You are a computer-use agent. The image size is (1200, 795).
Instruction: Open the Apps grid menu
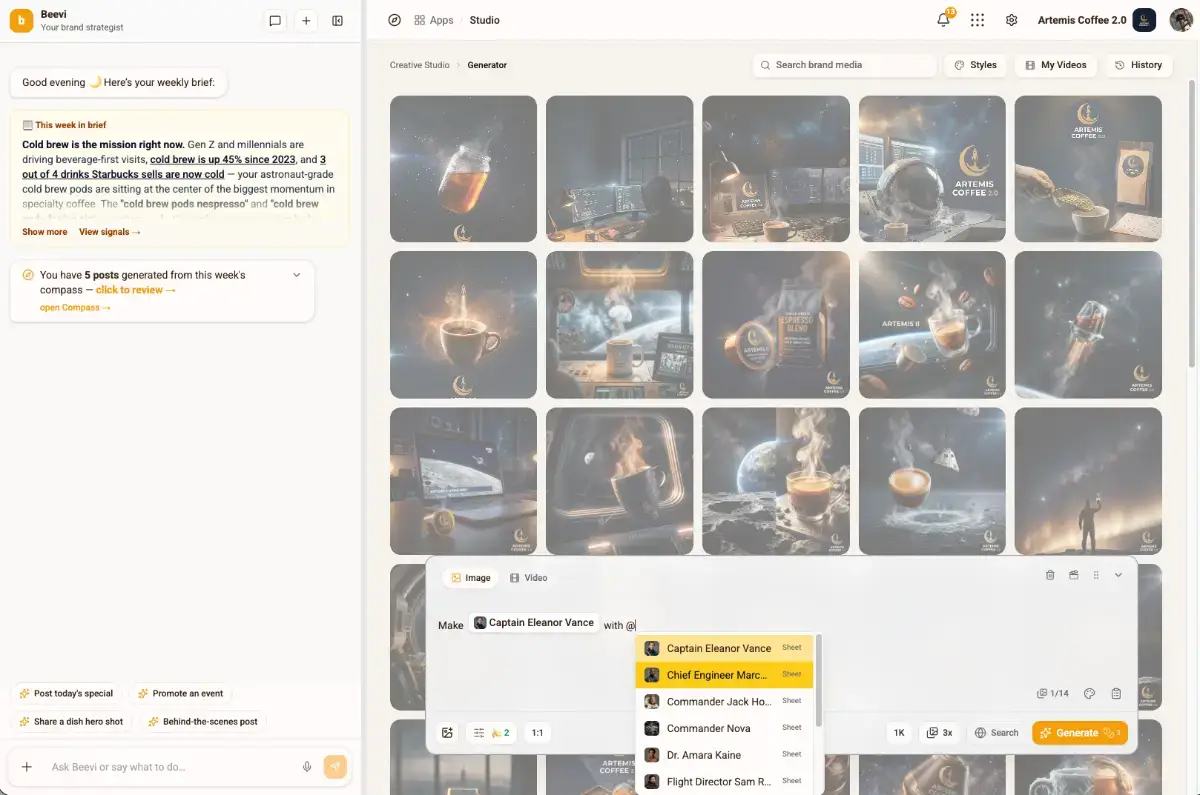434,20
